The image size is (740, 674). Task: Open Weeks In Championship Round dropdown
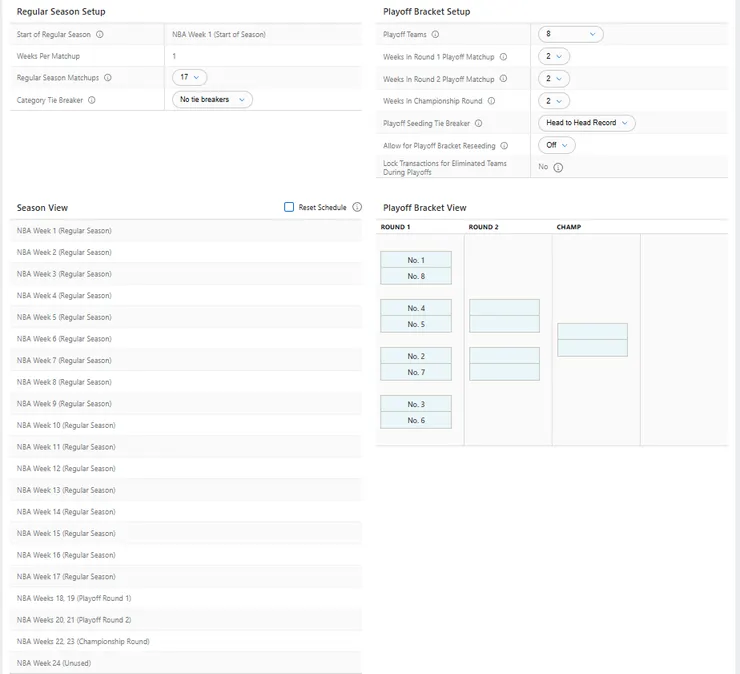click(554, 101)
